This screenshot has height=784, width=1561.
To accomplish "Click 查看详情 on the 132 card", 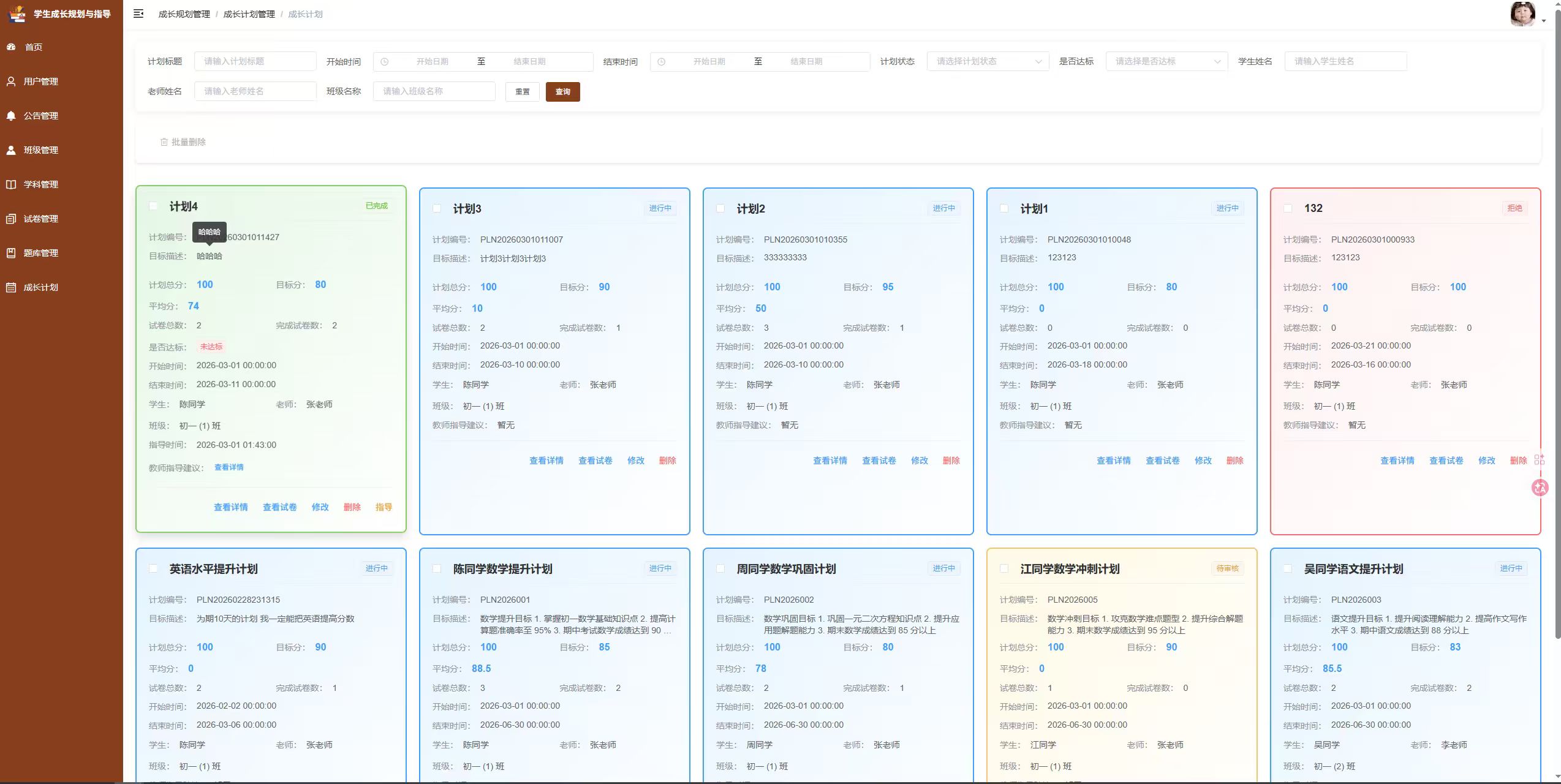I will pyautogui.click(x=1397, y=461).
